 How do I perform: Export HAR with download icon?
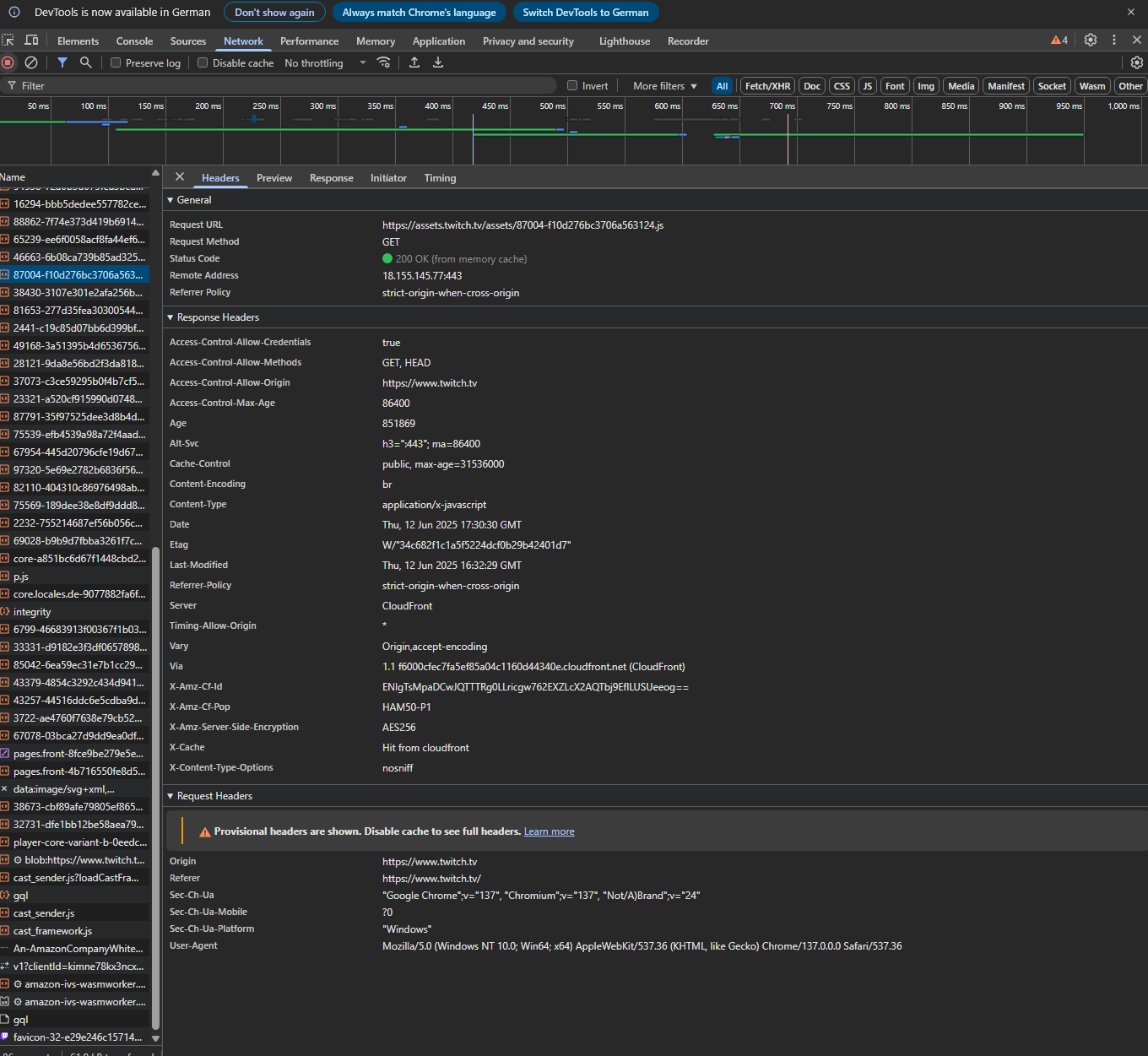coord(438,62)
